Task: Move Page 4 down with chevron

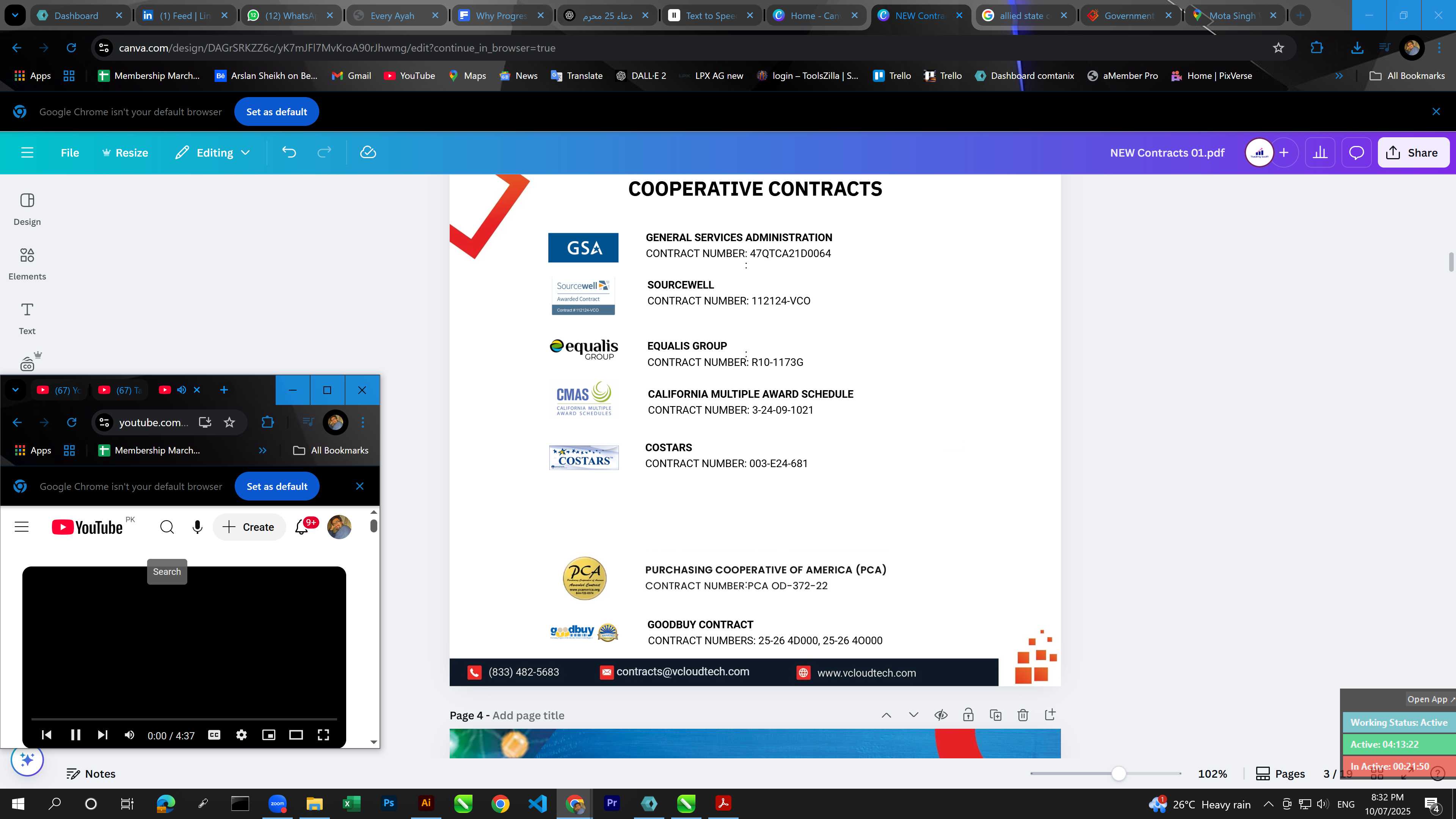Action: 913,715
